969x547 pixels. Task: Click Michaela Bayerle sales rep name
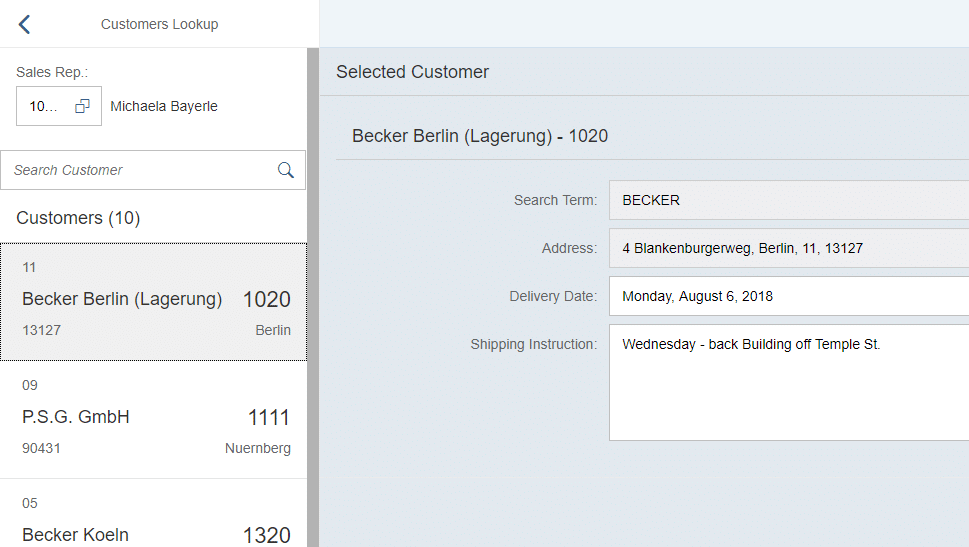click(x=164, y=106)
